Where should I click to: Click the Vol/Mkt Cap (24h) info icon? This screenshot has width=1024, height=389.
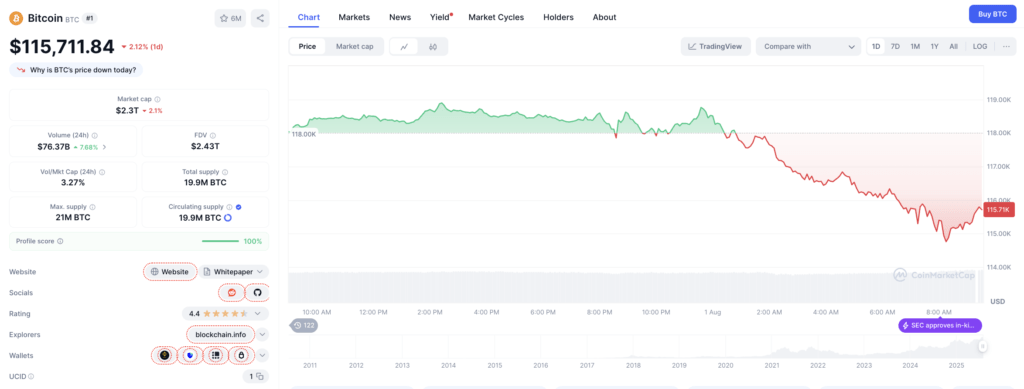[x=102, y=172]
